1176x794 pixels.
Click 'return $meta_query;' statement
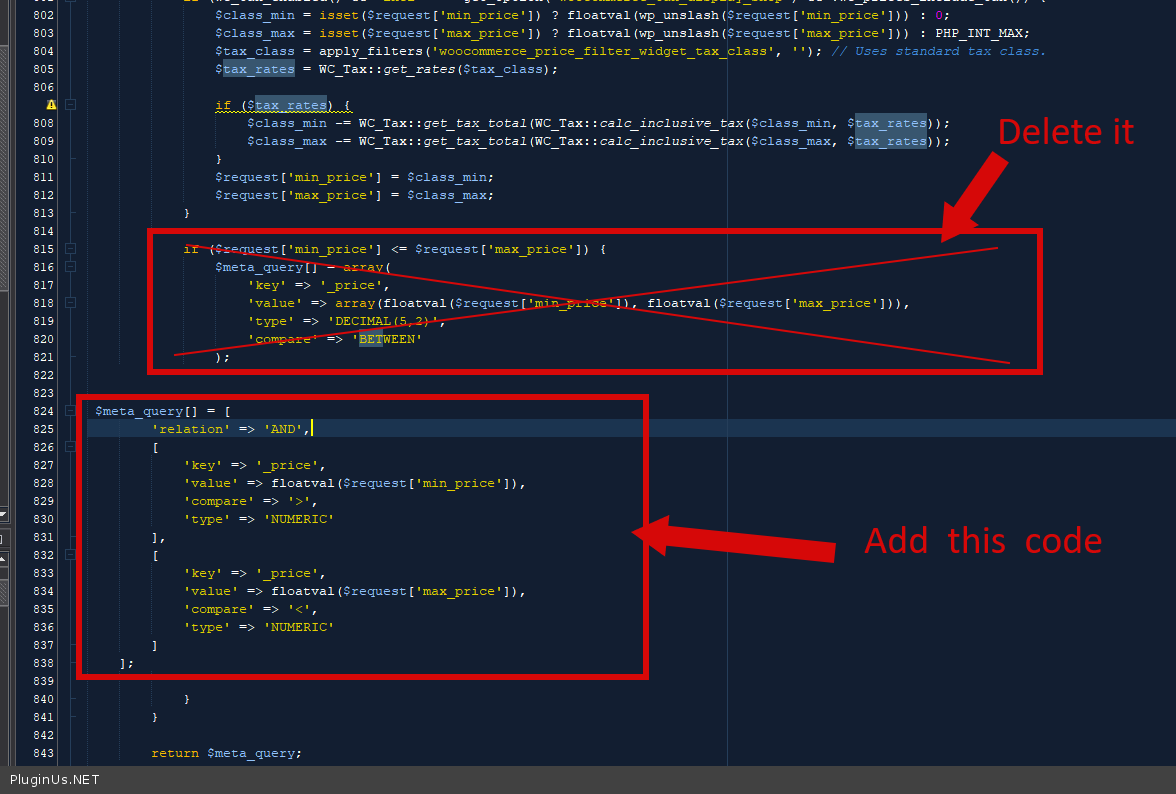click(226, 753)
